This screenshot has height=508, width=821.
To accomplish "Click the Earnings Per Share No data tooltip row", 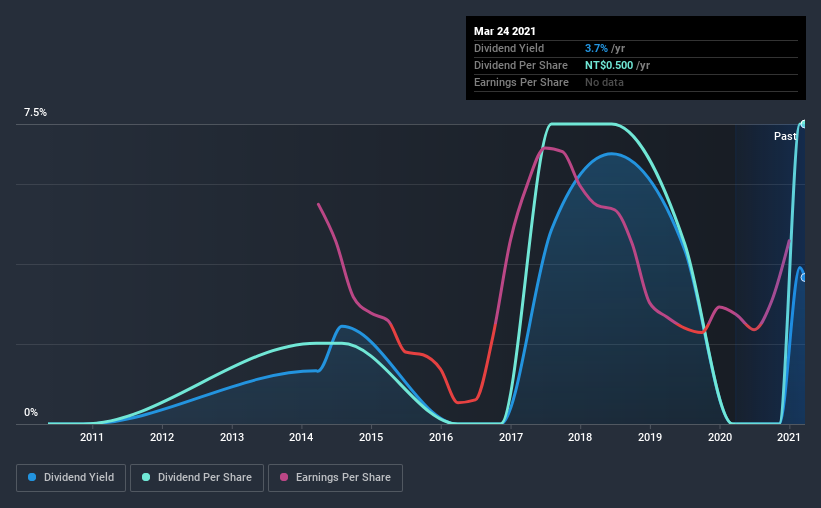I will click(x=636, y=82).
